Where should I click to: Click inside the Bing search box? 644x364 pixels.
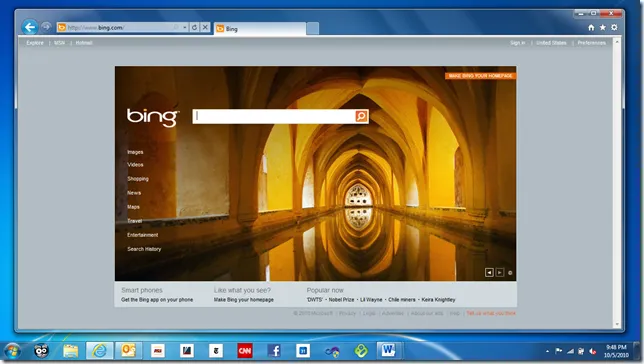pyautogui.click(x=274, y=116)
